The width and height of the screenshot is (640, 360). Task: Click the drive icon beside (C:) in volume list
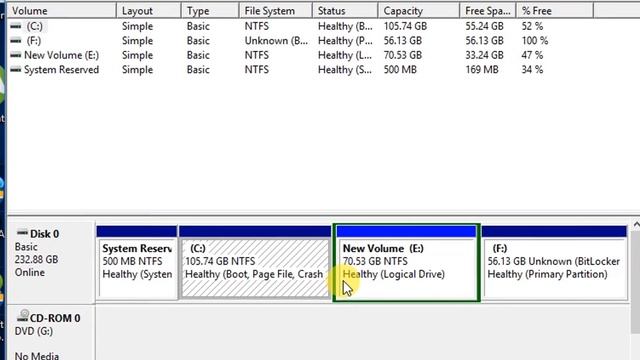tap(16, 27)
